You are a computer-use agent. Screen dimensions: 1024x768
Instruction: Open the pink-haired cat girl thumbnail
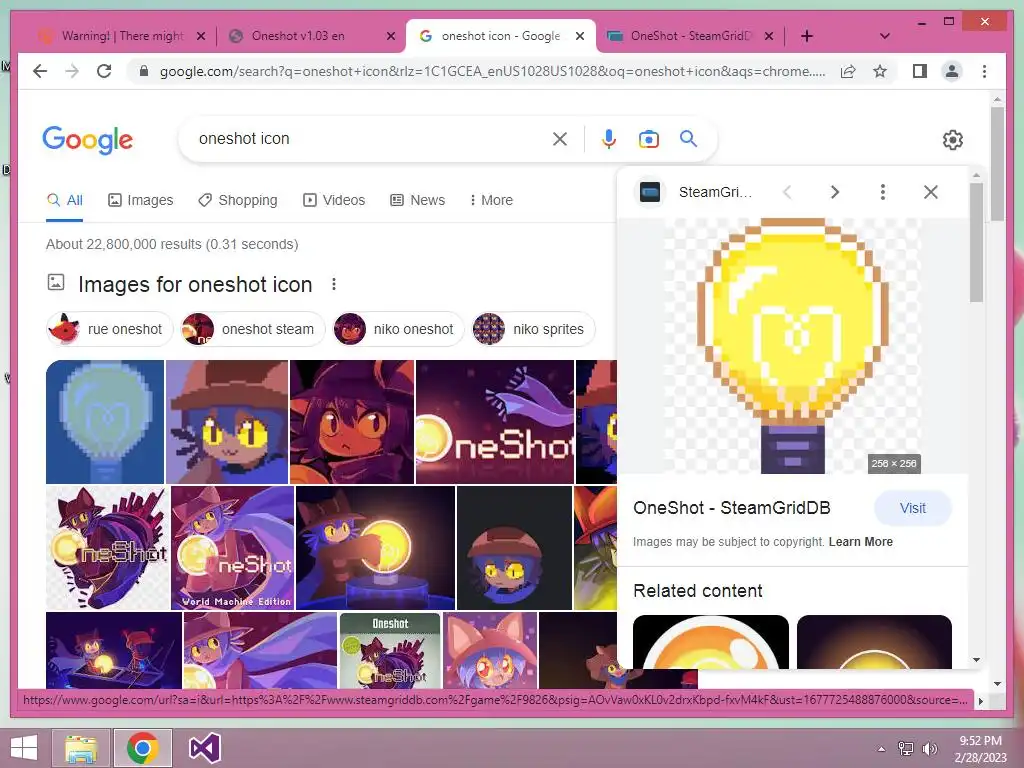[490, 650]
